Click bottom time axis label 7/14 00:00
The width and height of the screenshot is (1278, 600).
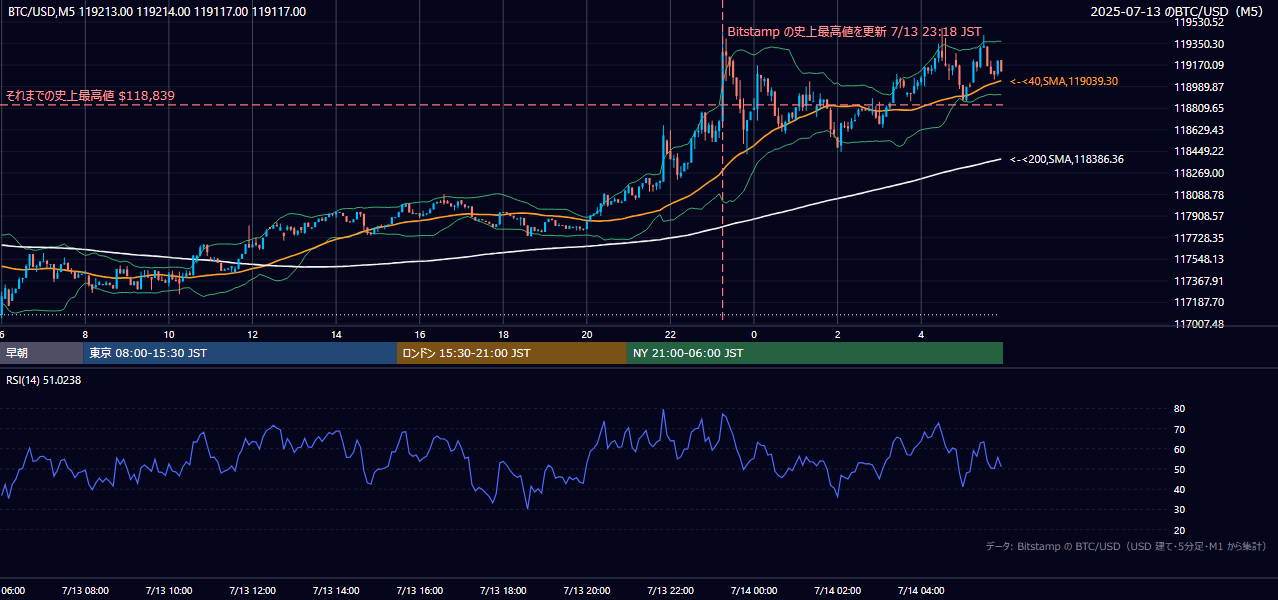coord(754,591)
